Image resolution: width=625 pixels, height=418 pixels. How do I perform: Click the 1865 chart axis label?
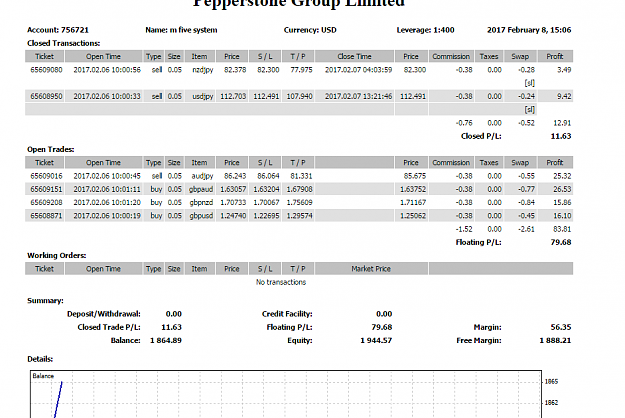551,382
